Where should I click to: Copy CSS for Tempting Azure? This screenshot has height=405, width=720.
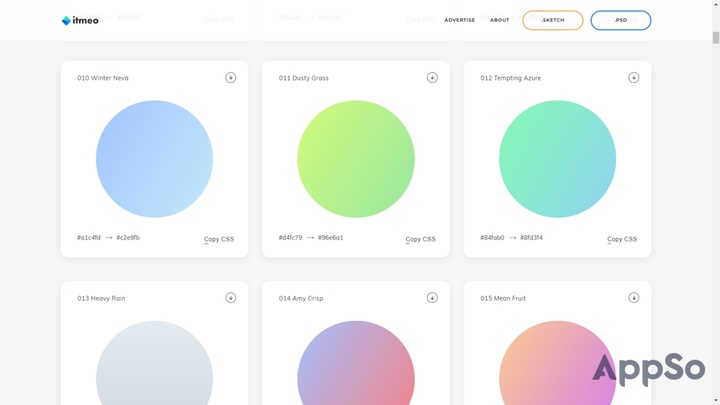point(622,239)
